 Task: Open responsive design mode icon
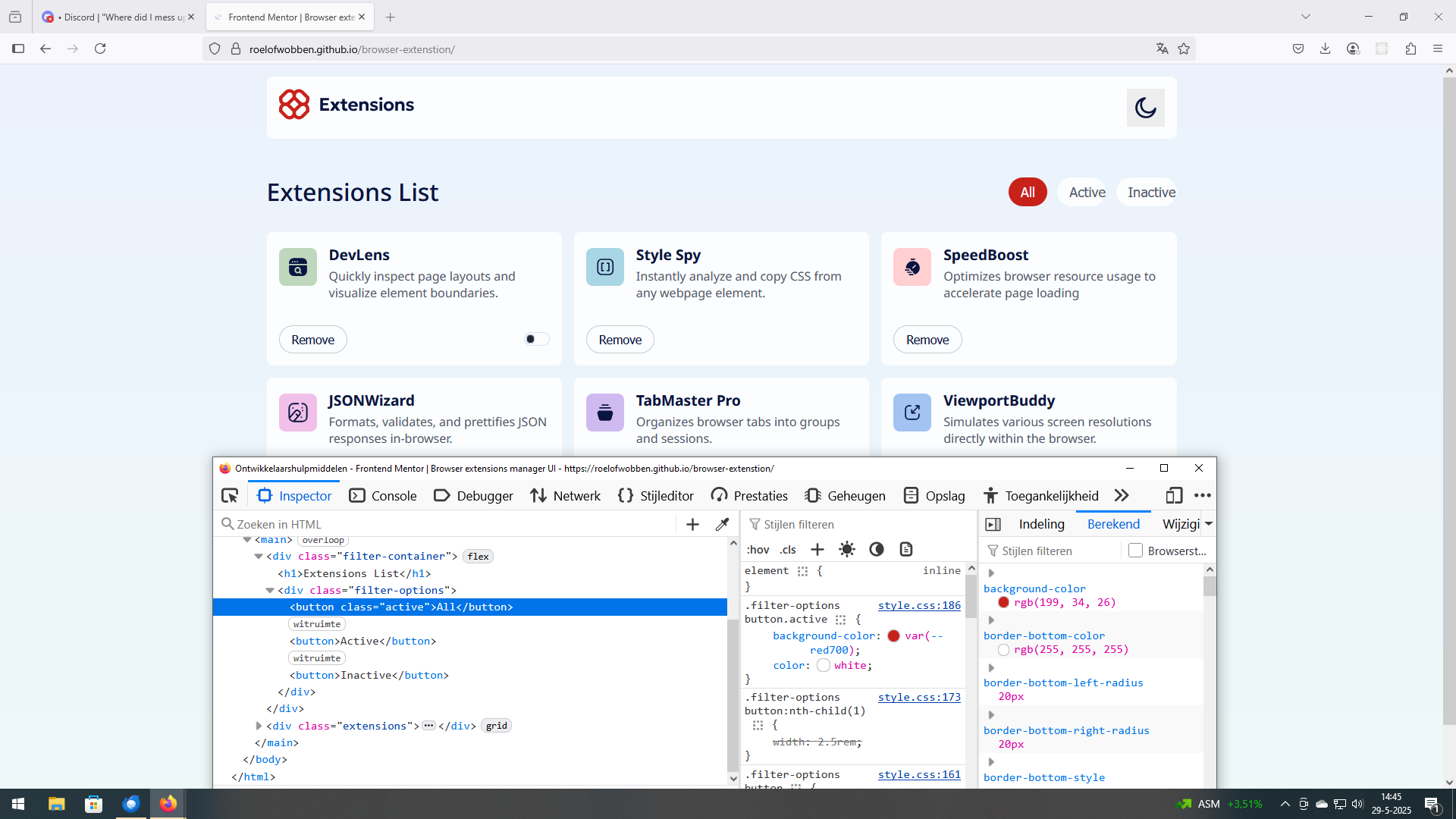[1174, 496]
